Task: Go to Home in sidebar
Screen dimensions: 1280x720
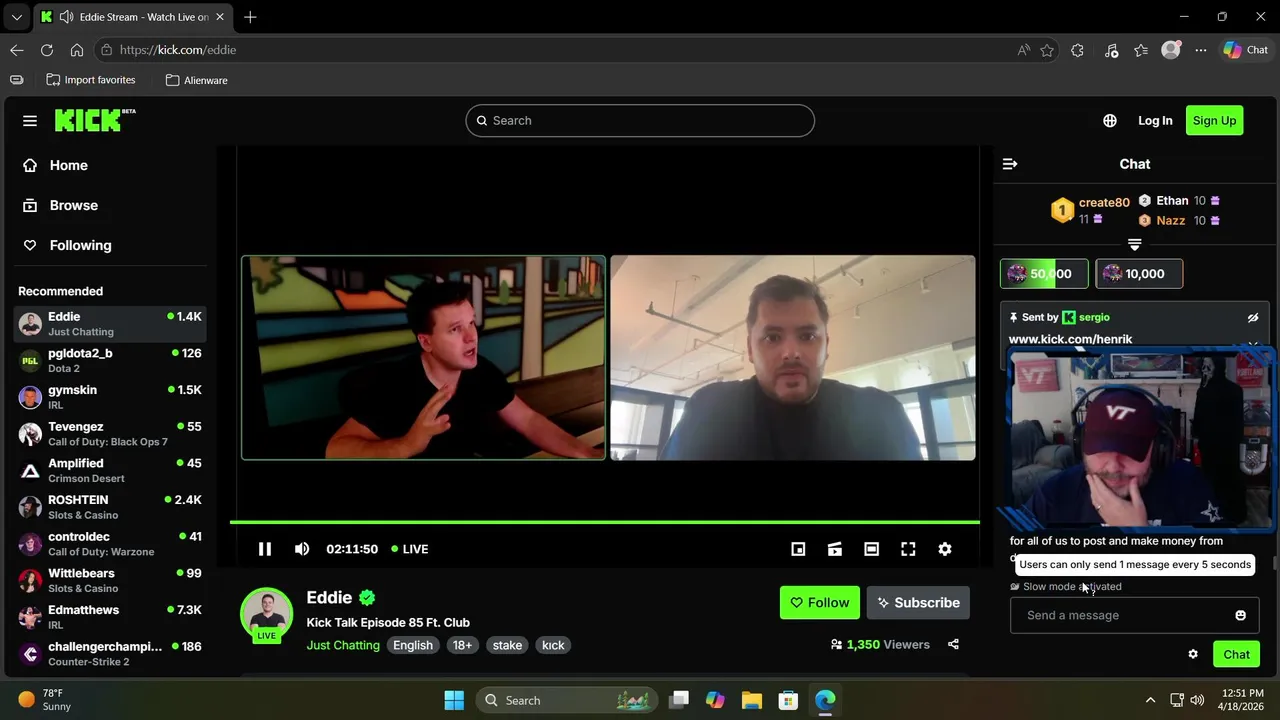Action: [x=110, y=166]
